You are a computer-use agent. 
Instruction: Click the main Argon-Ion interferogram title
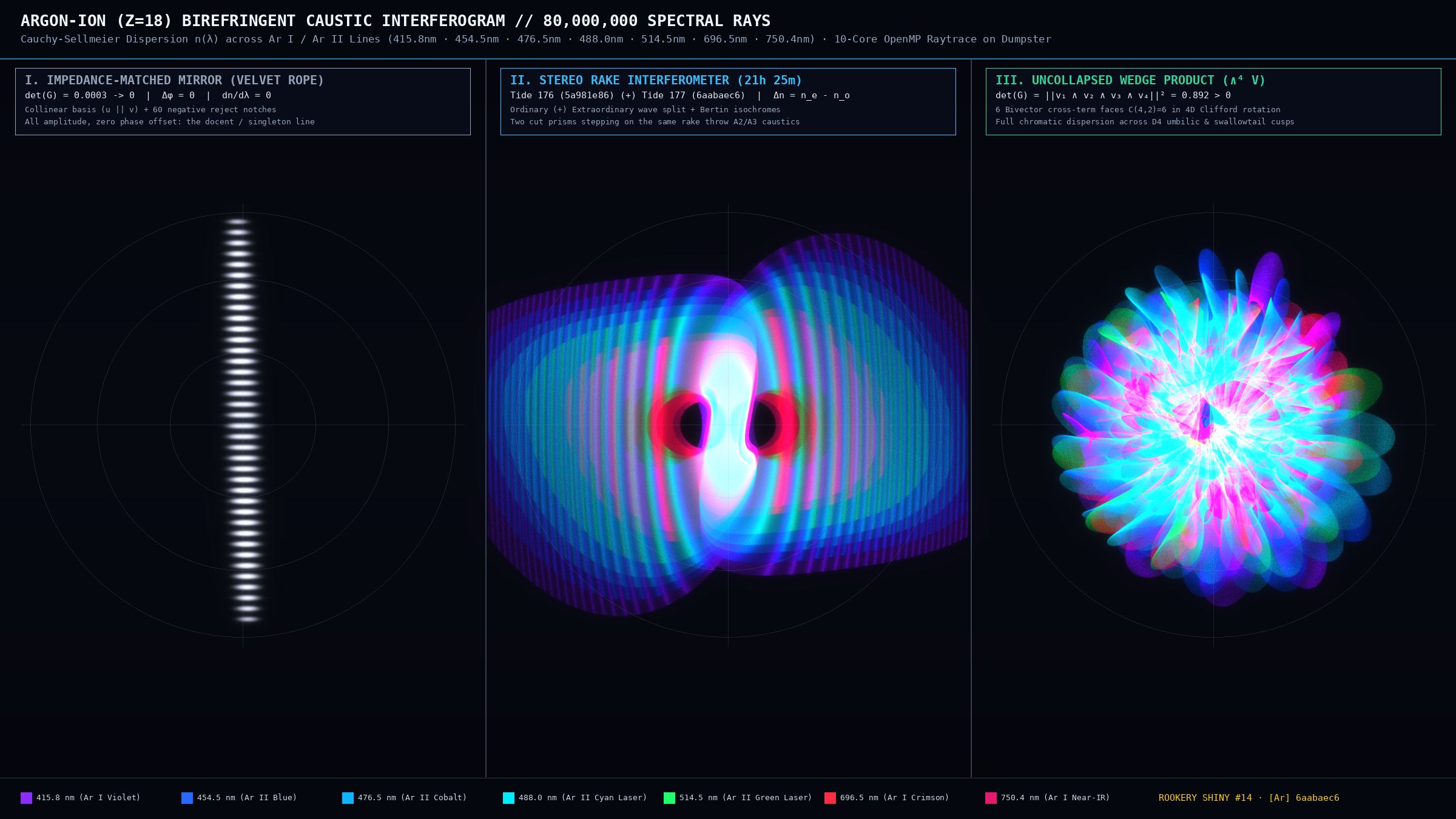[396, 21]
